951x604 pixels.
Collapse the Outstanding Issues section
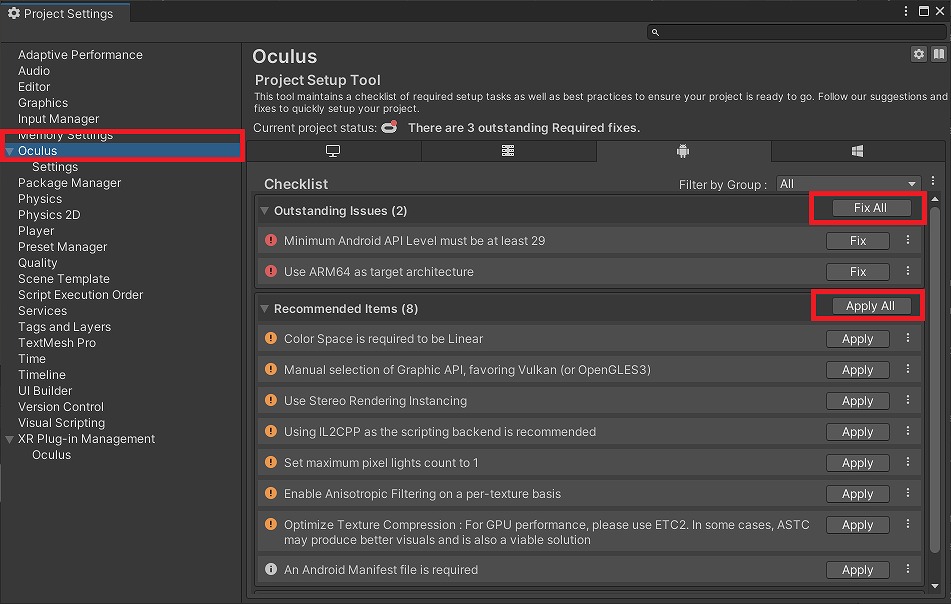264,211
